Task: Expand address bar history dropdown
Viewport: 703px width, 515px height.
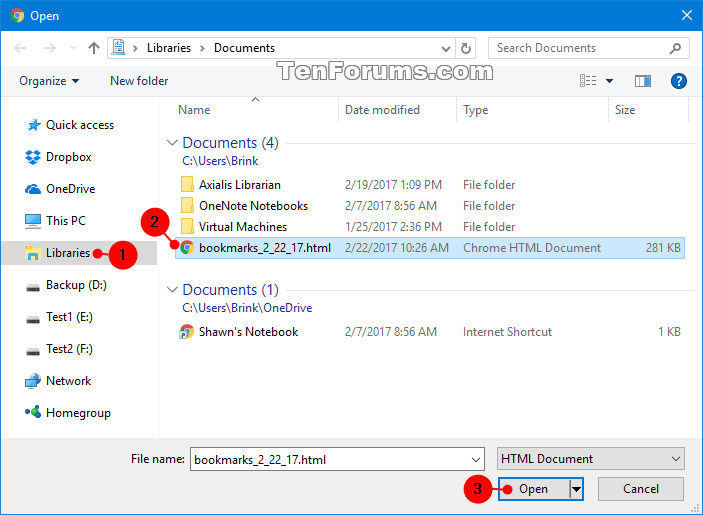Action: 446,48
